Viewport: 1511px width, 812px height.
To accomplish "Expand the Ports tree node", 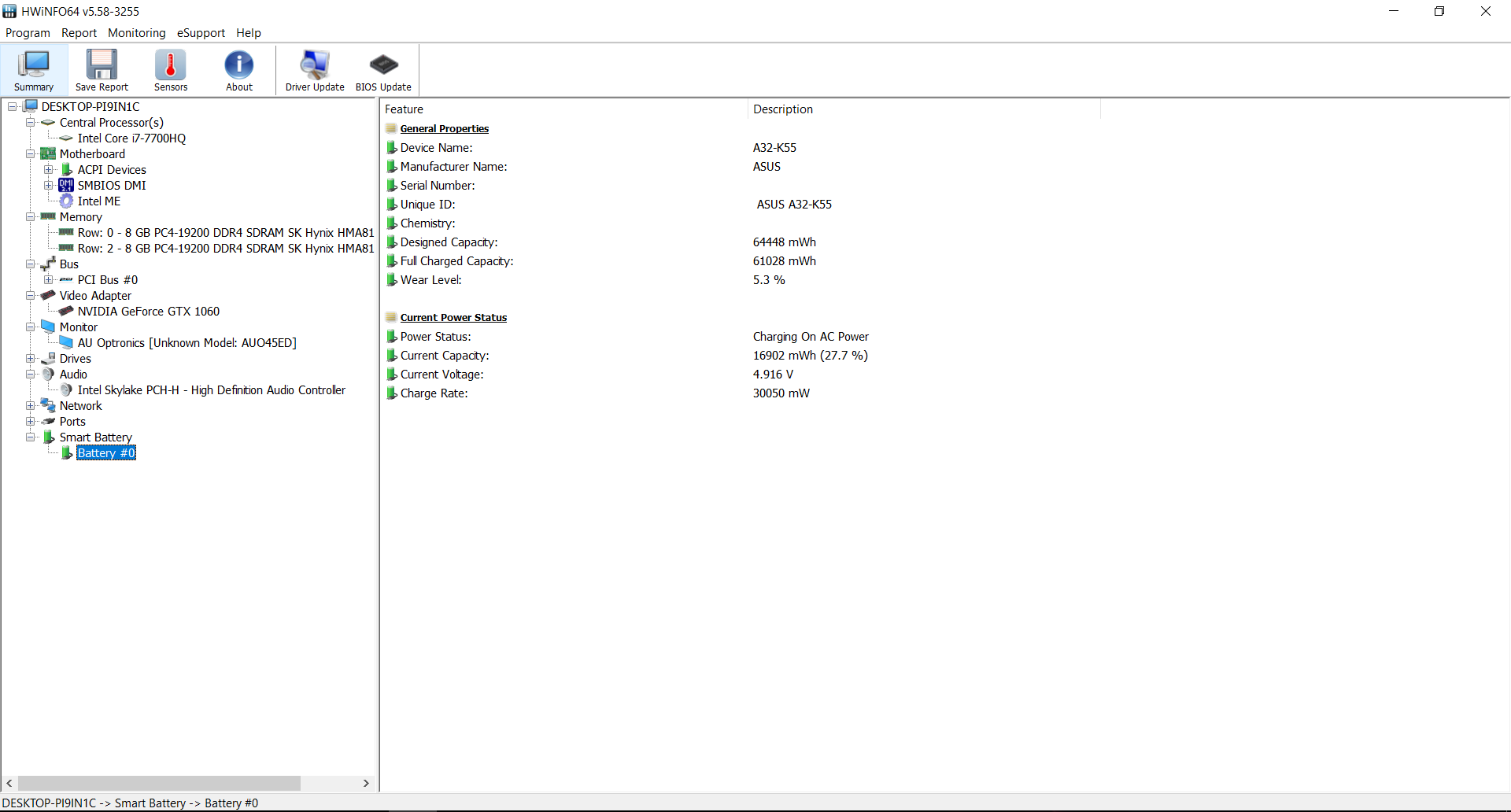I will click(31, 422).
